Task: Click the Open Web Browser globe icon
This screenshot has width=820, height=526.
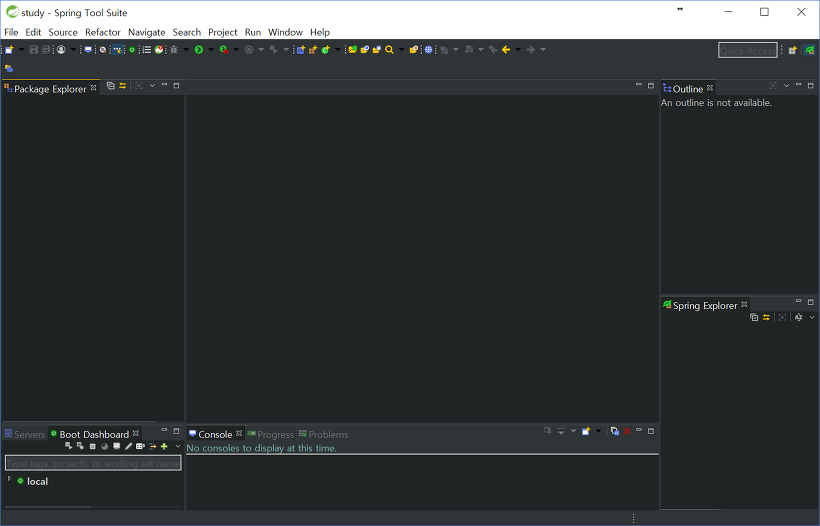Action: pos(428,50)
